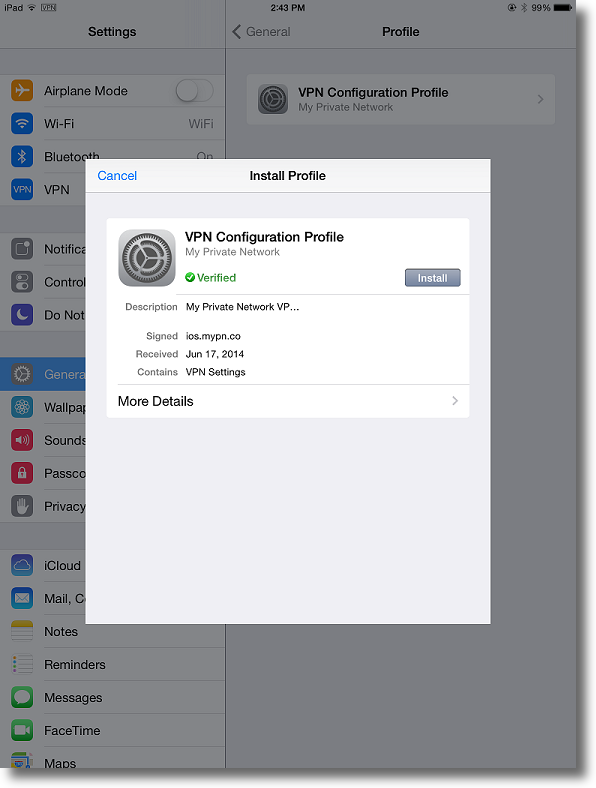The image size is (596, 788).
Task: Click the Wi-Fi signal status bar icon
Action: [32, 8]
